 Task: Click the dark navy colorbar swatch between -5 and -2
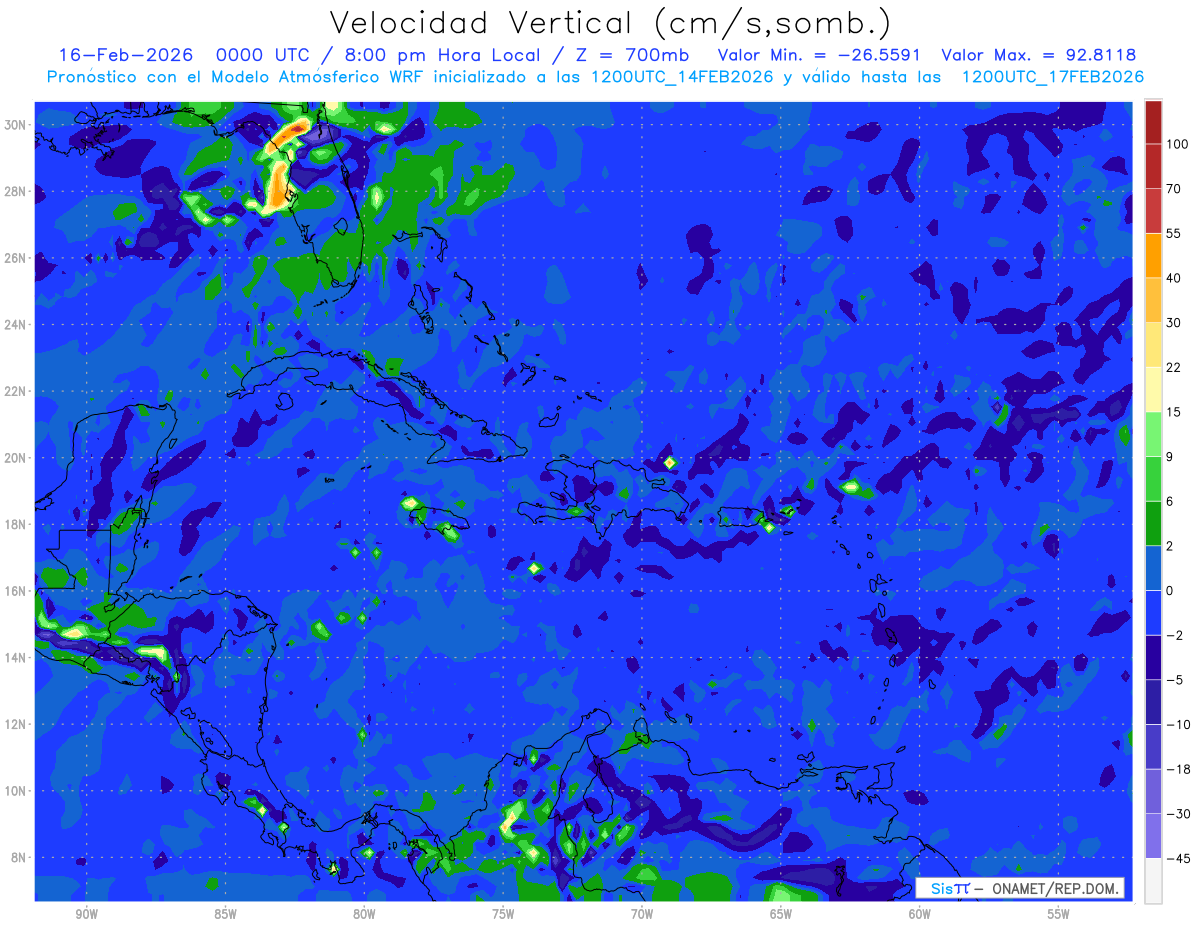coord(1153,657)
